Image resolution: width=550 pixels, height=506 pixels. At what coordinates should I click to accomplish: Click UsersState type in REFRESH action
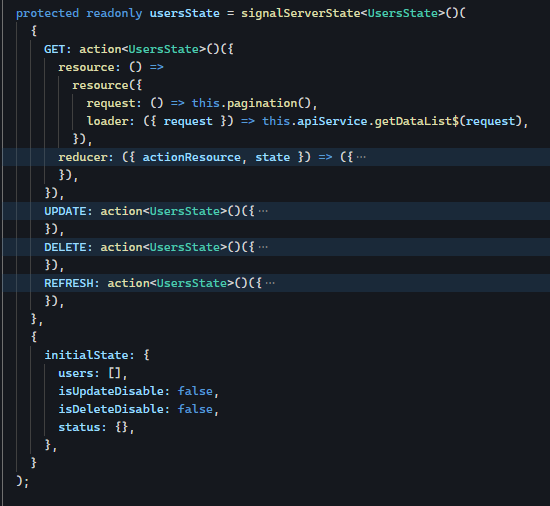pos(192,283)
